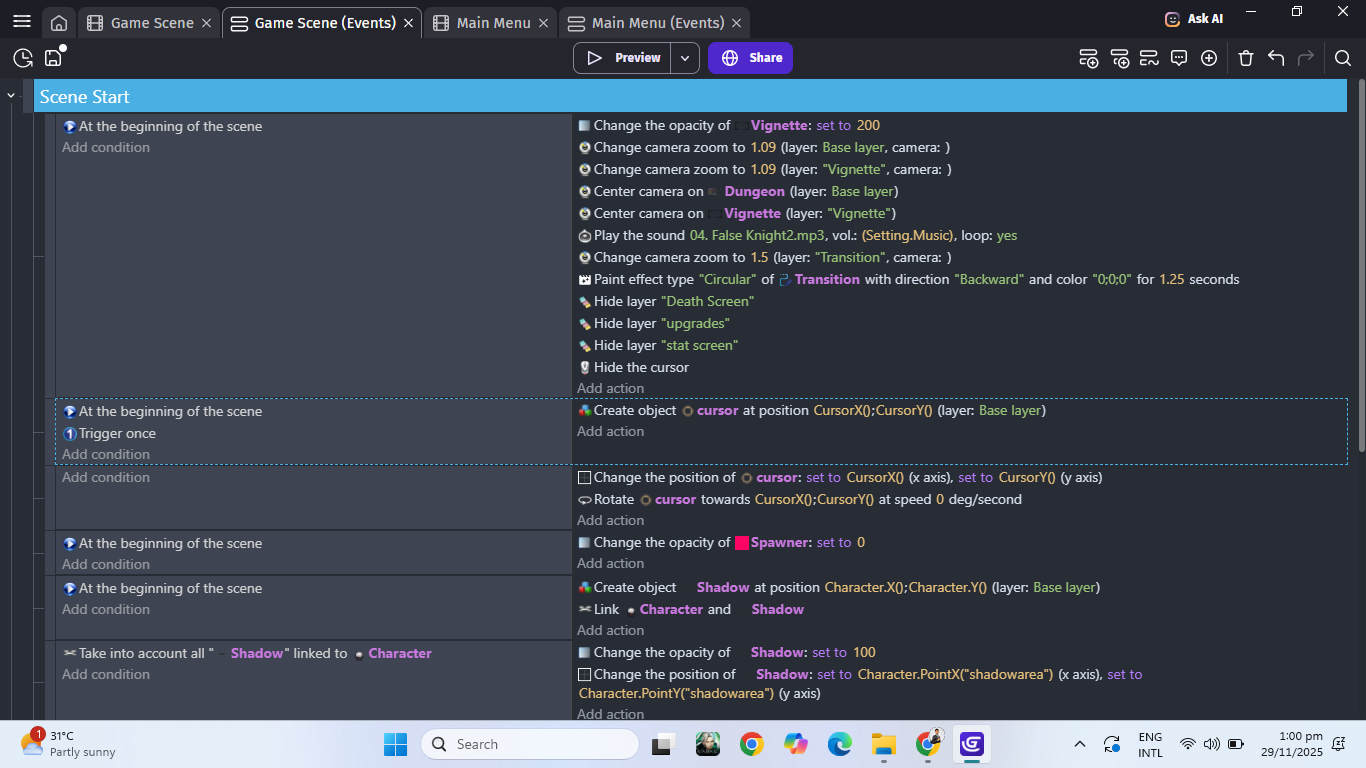Open version history with the clock icon
The width and height of the screenshot is (1366, 768).
(22, 58)
